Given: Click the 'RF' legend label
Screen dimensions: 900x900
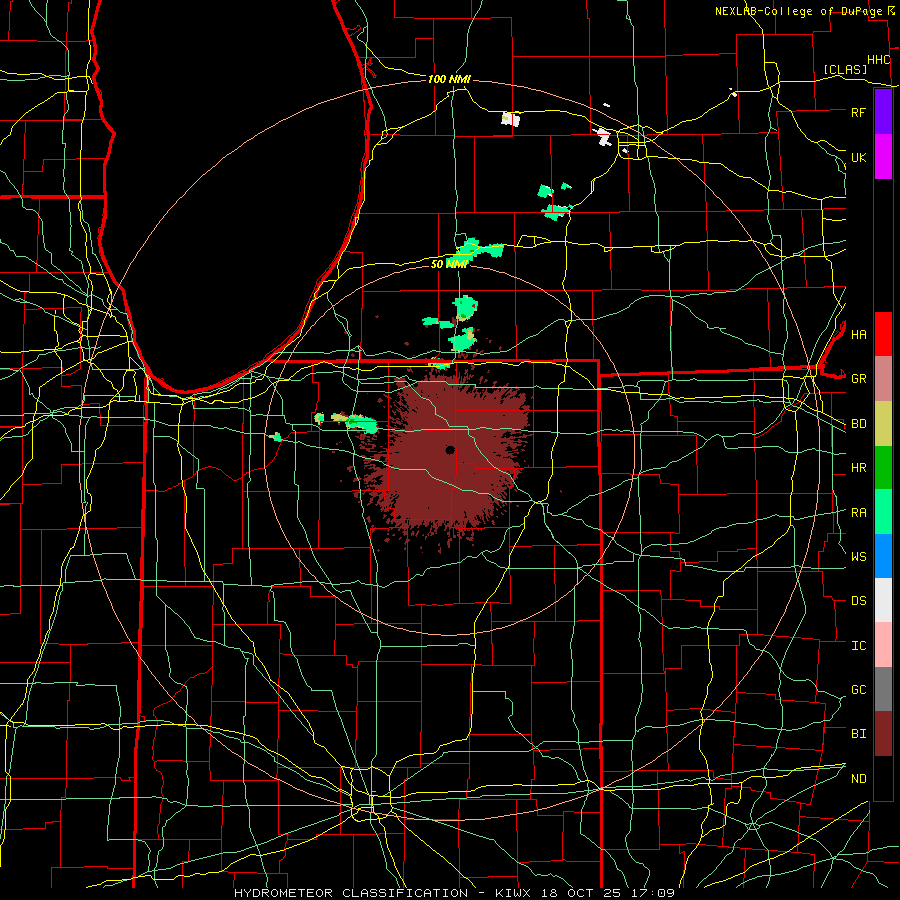Looking at the screenshot, I should pyautogui.click(x=858, y=112).
